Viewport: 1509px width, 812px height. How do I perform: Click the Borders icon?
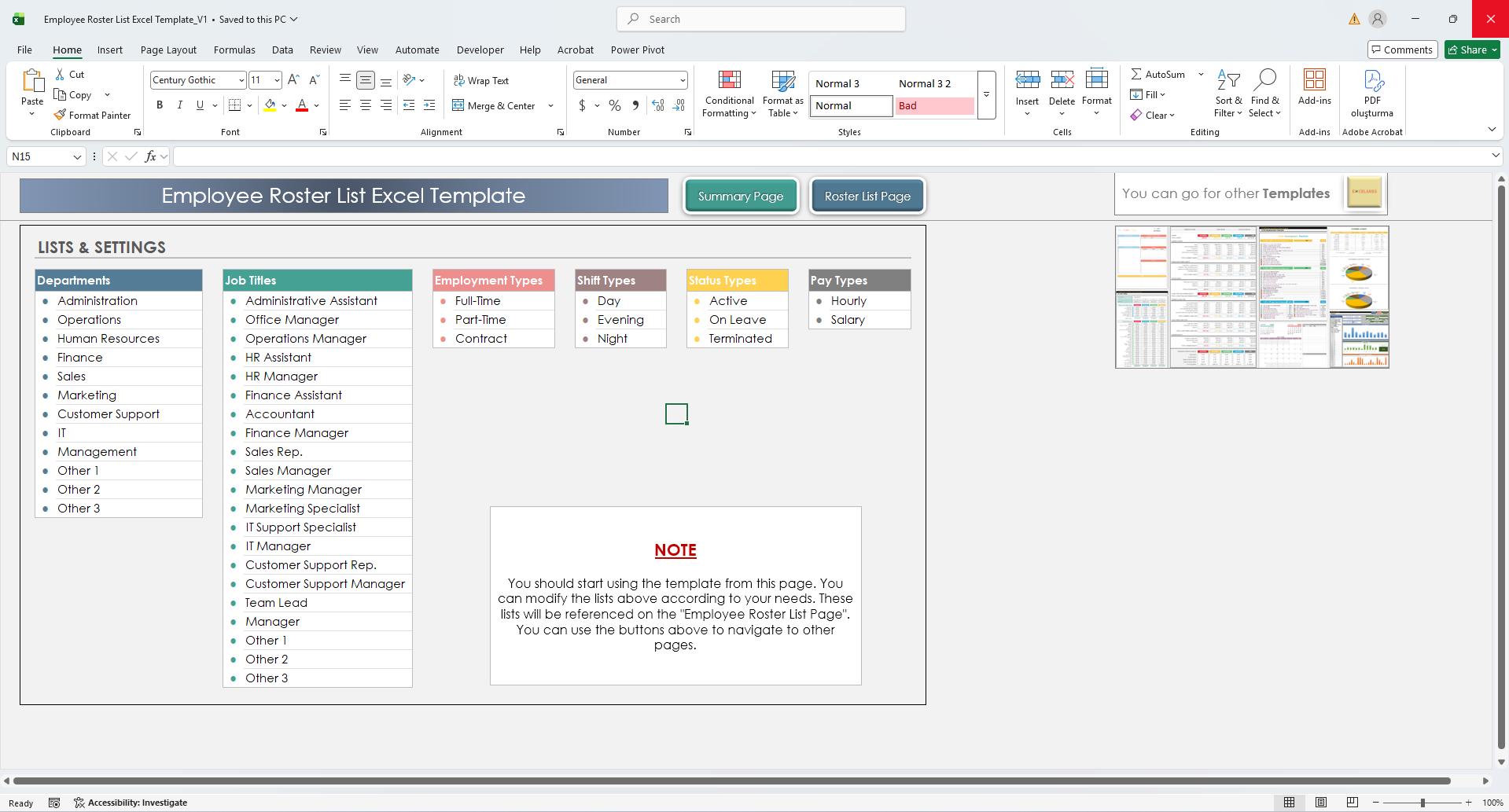click(x=234, y=105)
